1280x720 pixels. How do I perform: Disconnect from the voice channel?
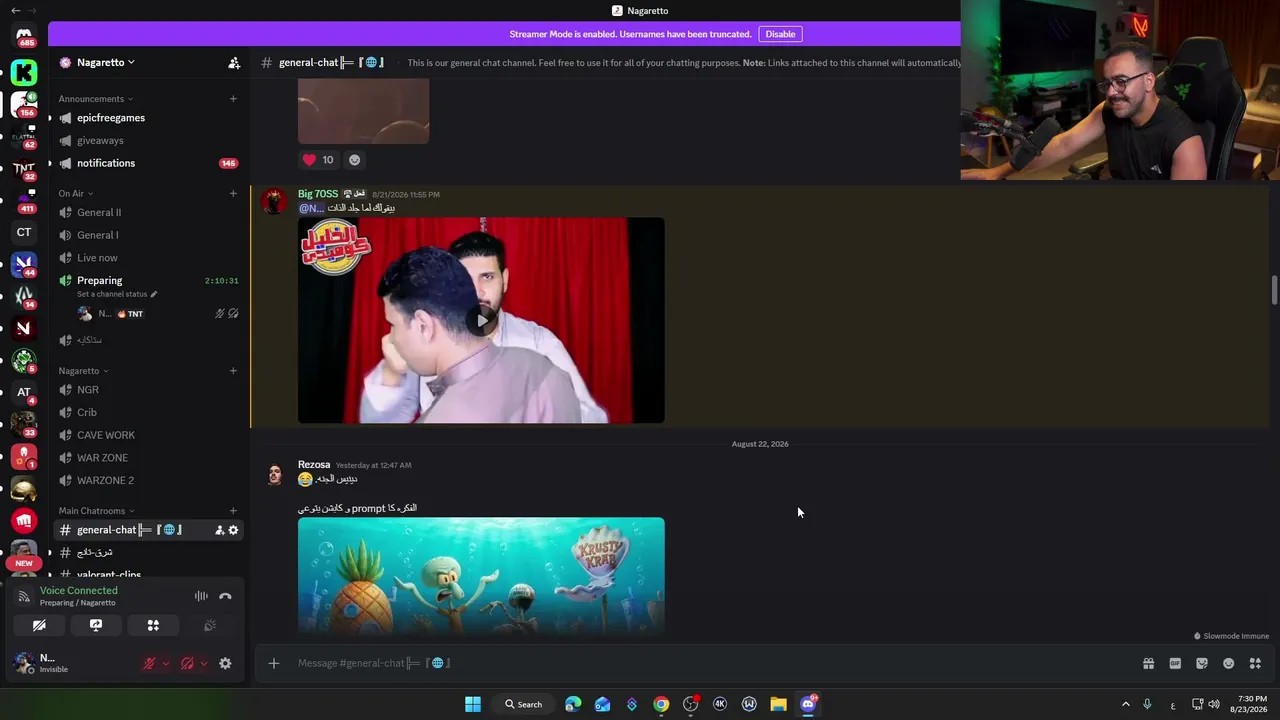click(x=225, y=596)
